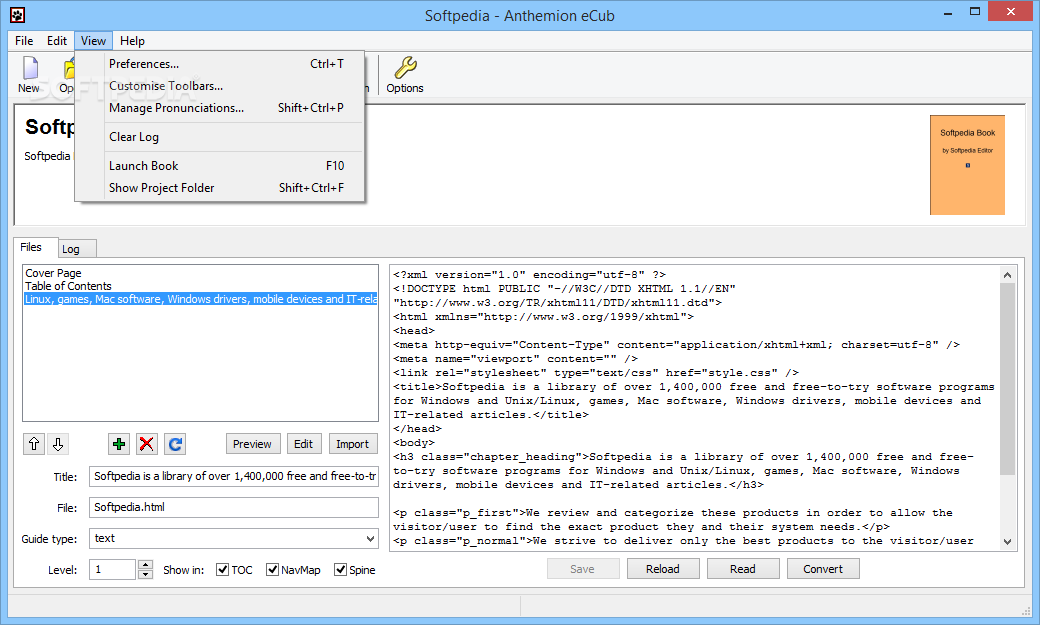Select Show Project Folder menu entry
Image resolution: width=1040 pixels, height=625 pixels.
point(220,188)
